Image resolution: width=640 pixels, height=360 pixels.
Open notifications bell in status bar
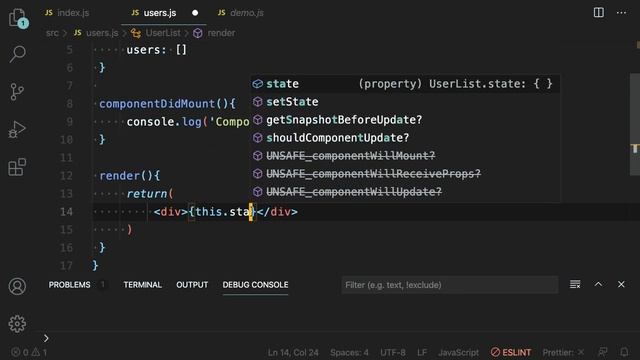tap(624, 352)
